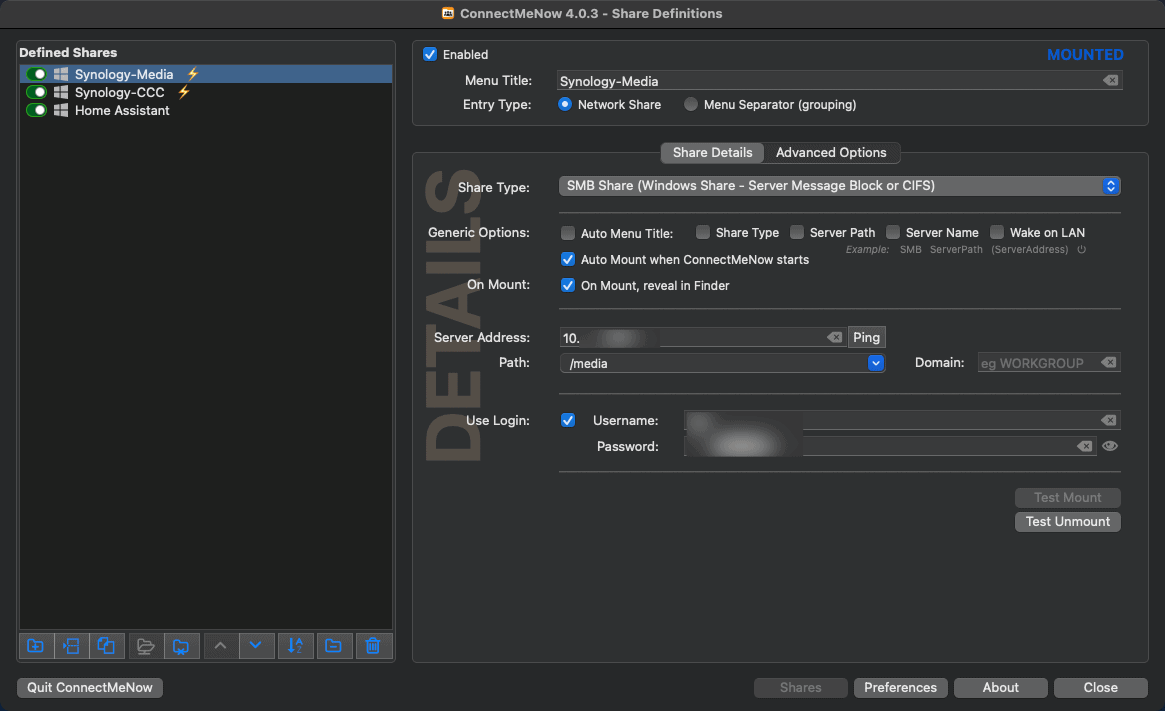Toggle the Synology-CCC share switch

coord(36,92)
